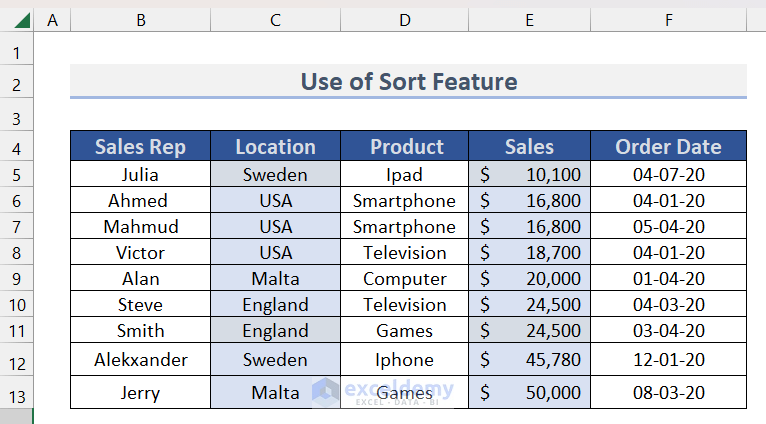This screenshot has height=424, width=766.
Task: Select column B header
Action: click(x=140, y=20)
